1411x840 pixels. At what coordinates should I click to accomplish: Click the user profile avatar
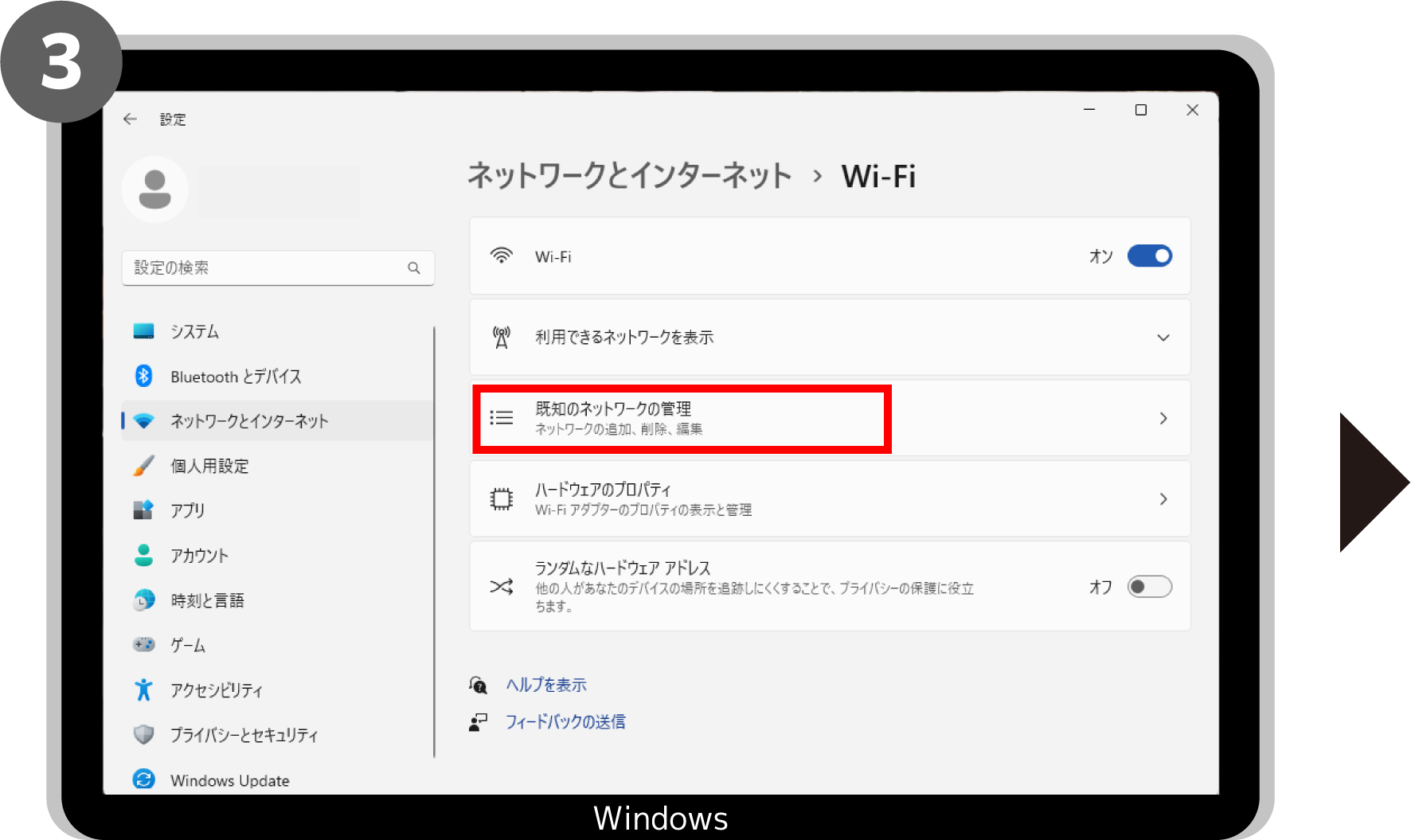click(x=155, y=189)
